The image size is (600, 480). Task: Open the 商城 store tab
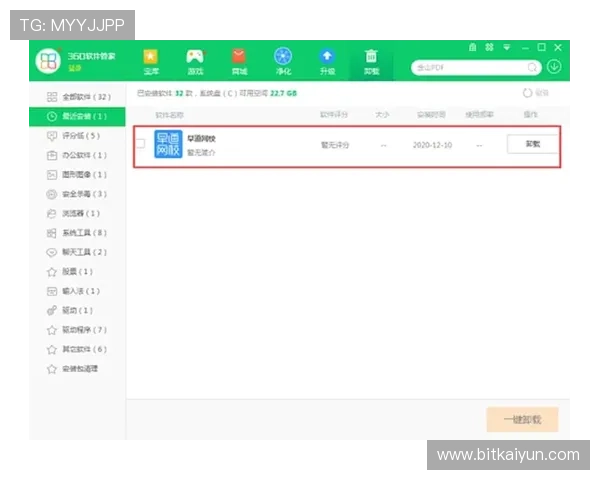pyautogui.click(x=239, y=61)
